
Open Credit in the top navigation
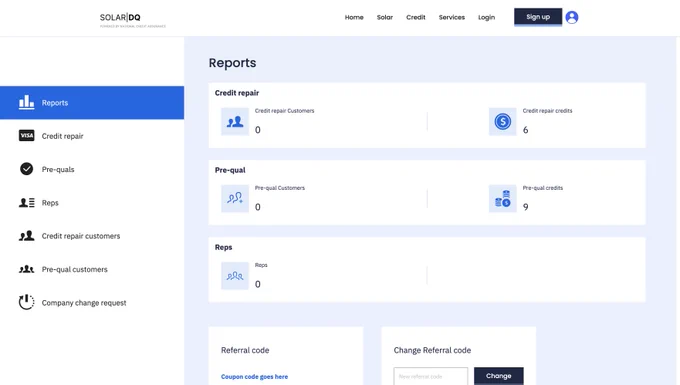415,17
